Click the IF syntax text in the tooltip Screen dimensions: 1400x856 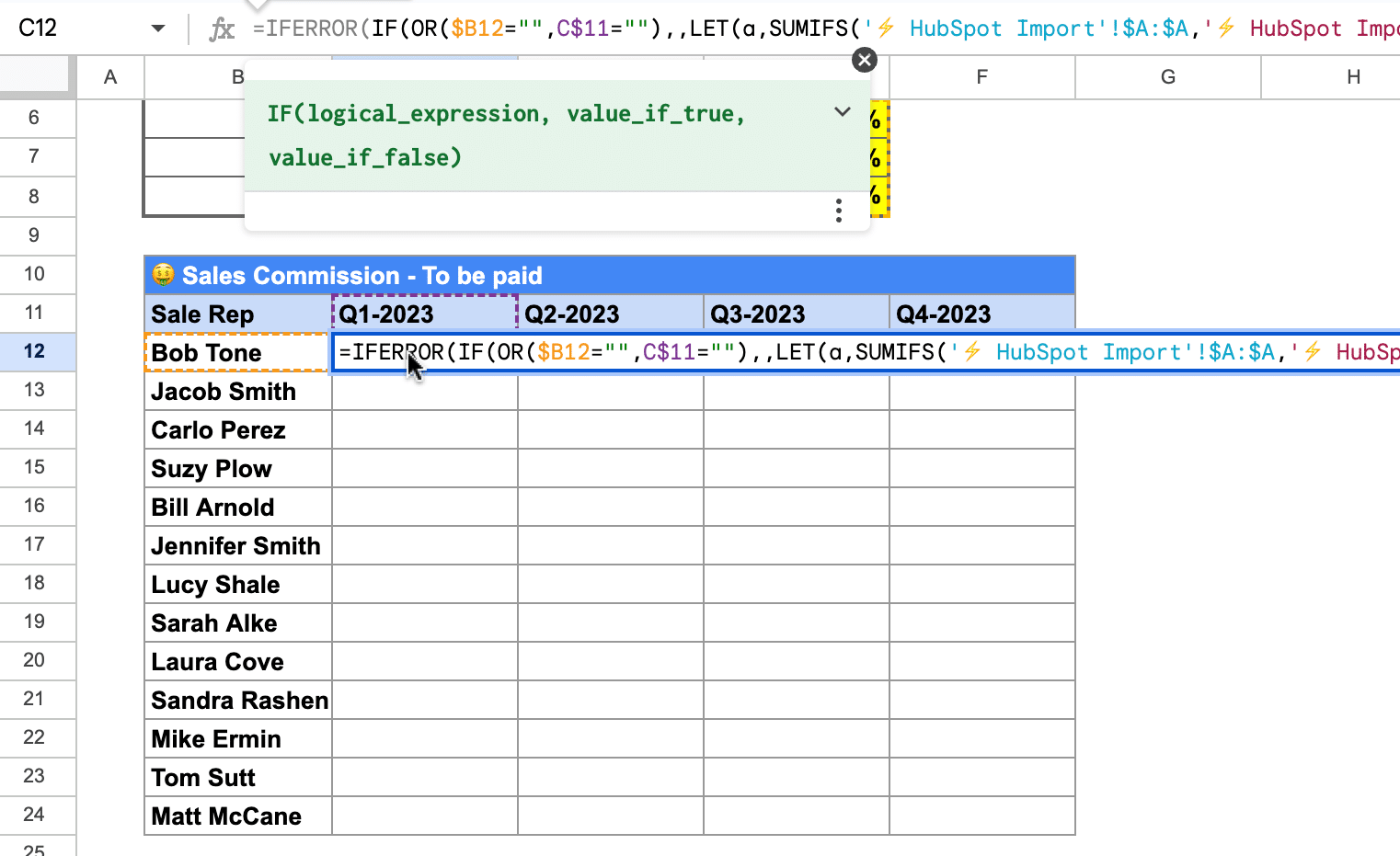pos(506,135)
